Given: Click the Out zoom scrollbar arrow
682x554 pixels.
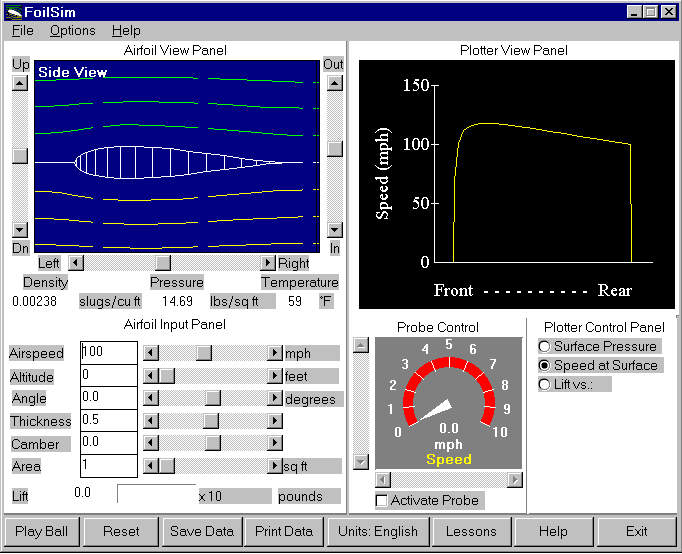Looking at the screenshot, I should coord(335,83).
